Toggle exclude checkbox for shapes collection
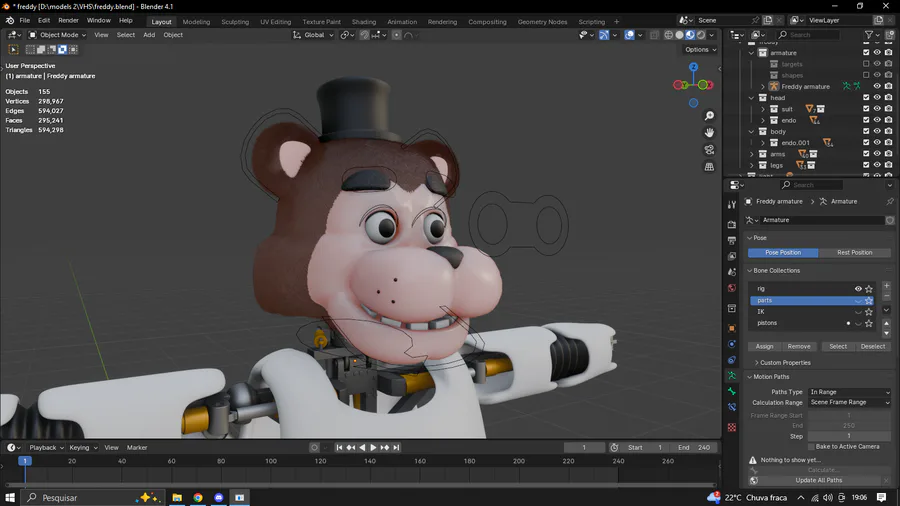900x506 pixels. click(866, 75)
